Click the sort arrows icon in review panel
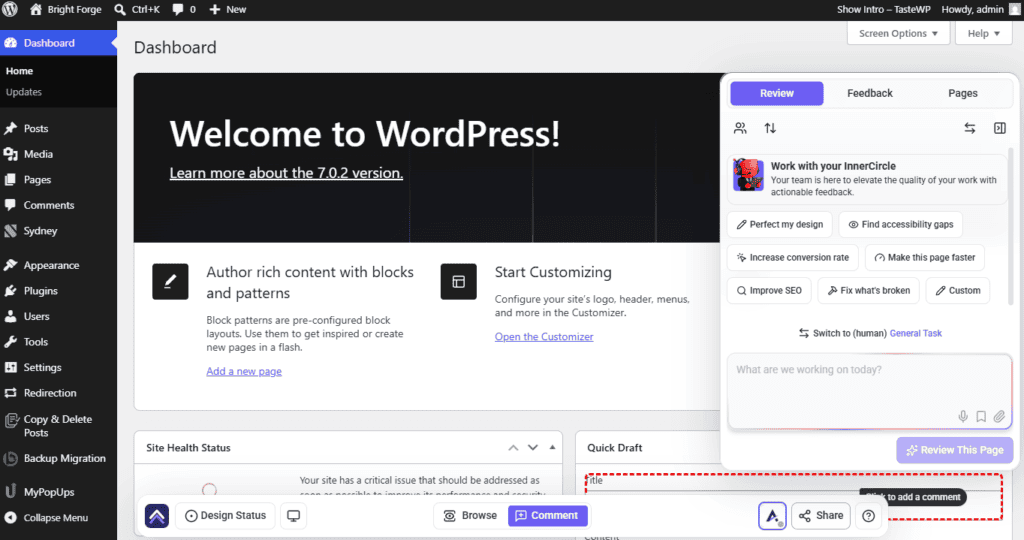 pos(770,128)
